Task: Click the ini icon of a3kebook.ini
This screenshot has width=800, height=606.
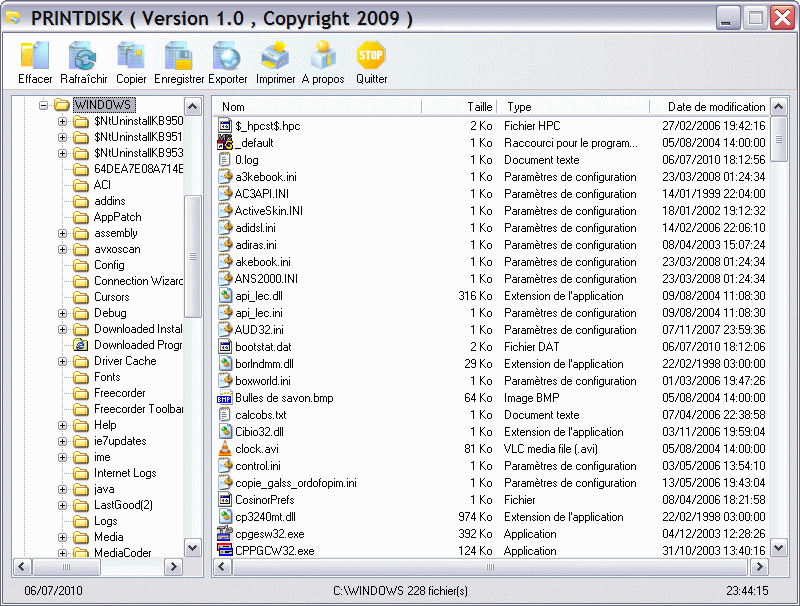Action: [x=225, y=176]
